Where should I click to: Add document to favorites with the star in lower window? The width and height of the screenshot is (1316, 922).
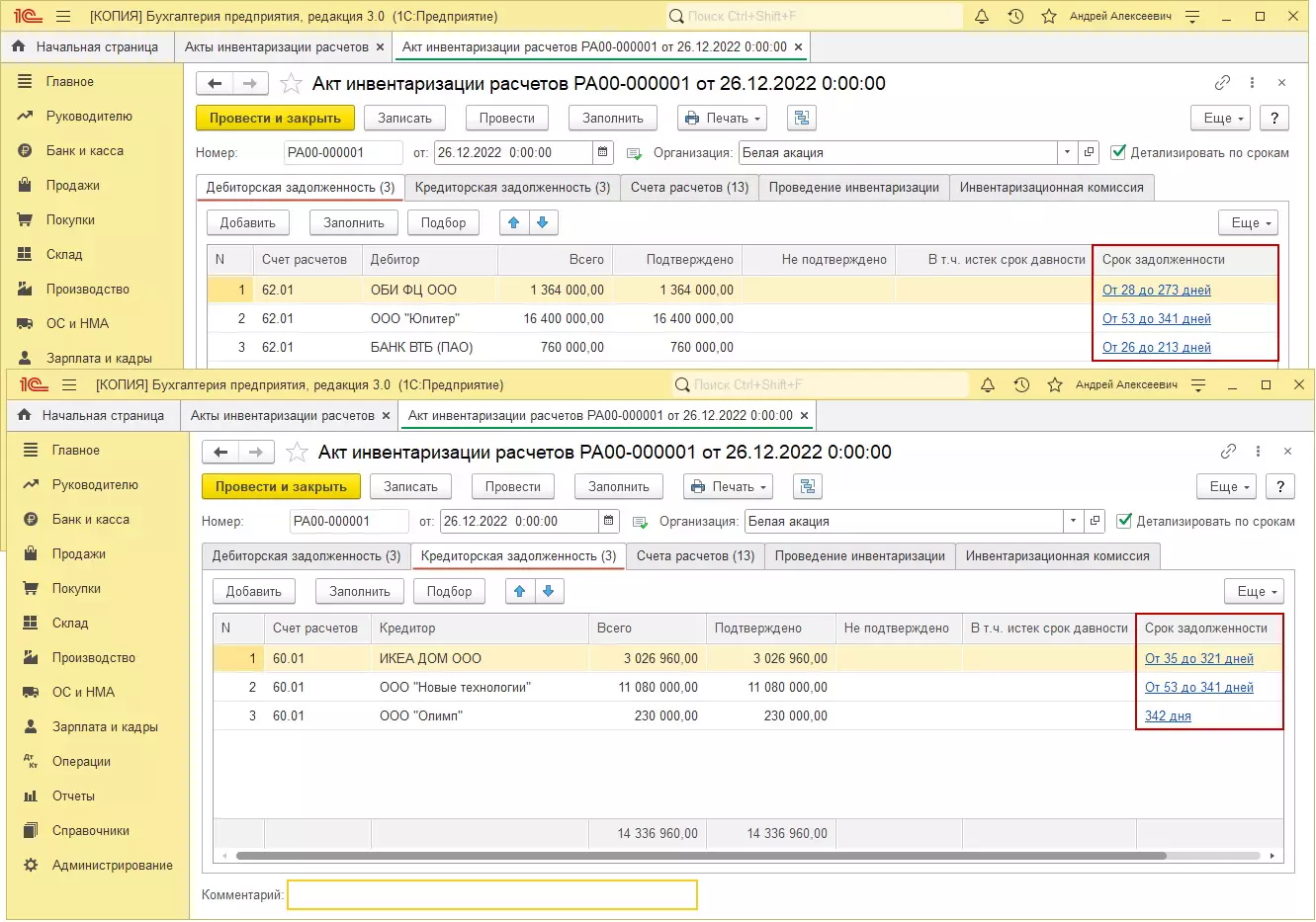pyautogui.click(x=297, y=453)
